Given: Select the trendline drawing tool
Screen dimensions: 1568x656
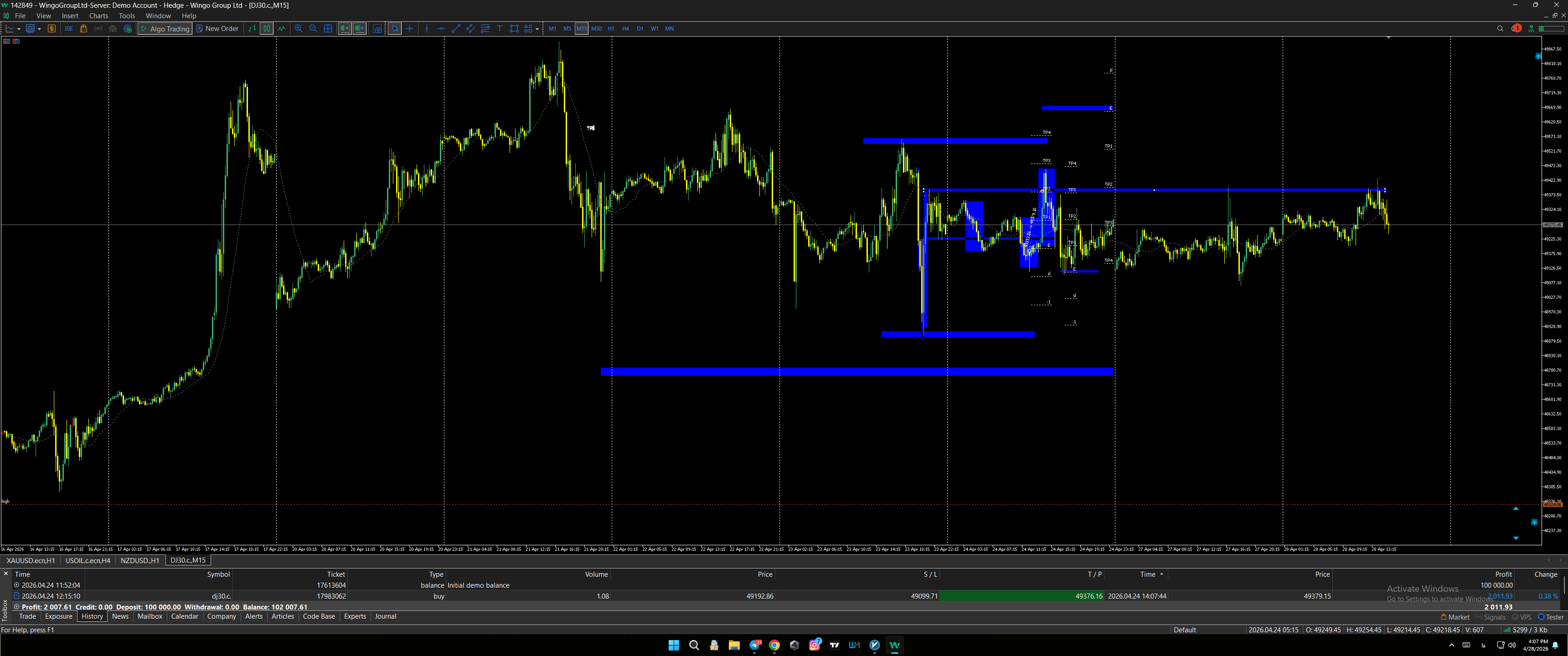Looking at the screenshot, I should click(x=456, y=29).
